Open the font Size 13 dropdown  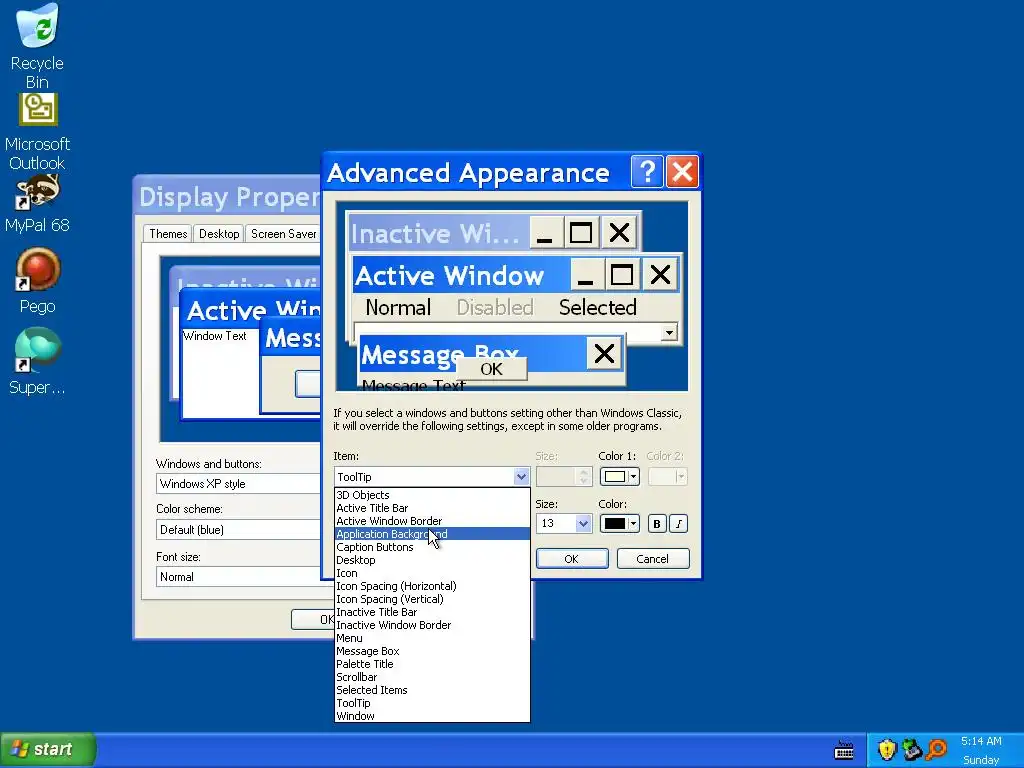tap(583, 524)
